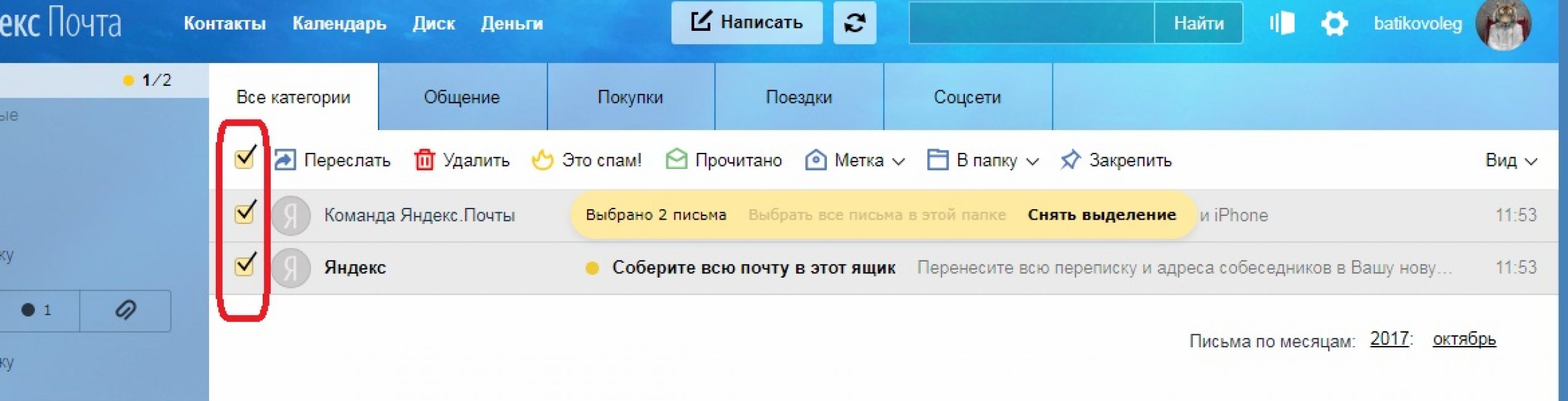Open the Метка label dropdown
1568x401 pixels.
tap(855, 160)
